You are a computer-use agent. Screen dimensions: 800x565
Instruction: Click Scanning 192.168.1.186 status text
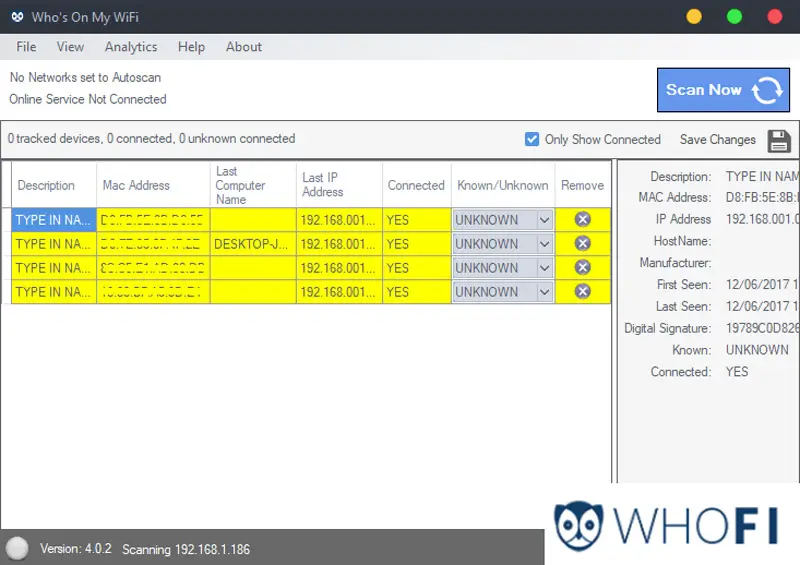186,549
